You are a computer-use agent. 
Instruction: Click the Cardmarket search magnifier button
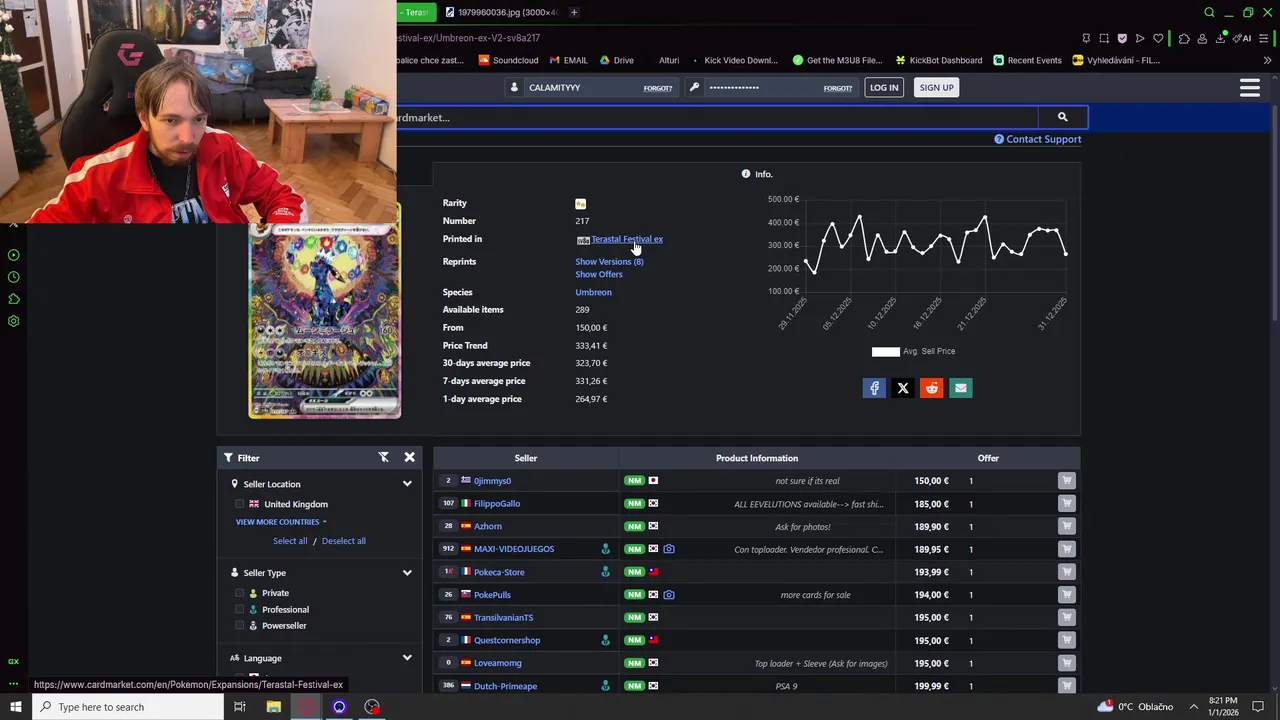[1062, 117]
